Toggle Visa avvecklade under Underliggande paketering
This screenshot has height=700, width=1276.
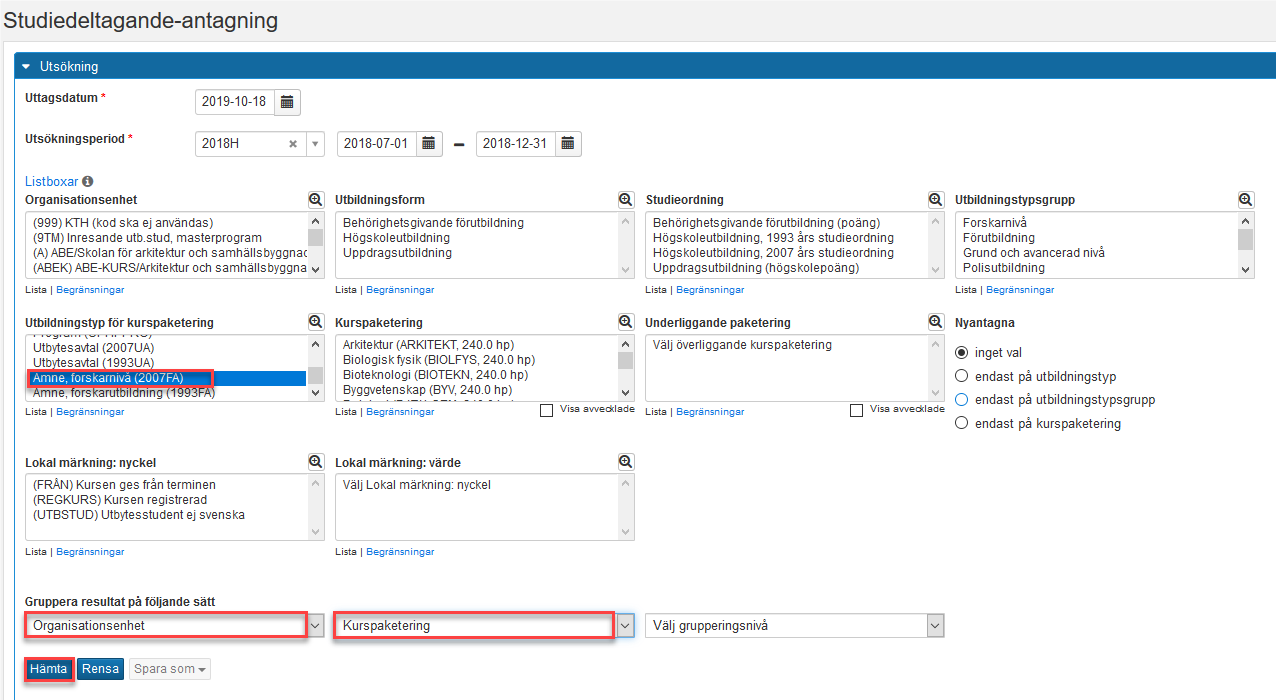857,410
